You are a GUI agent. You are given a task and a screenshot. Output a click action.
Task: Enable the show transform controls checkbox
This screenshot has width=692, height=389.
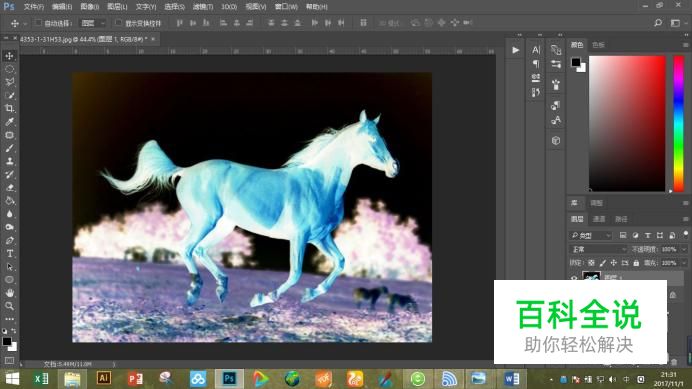click(118, 23)
